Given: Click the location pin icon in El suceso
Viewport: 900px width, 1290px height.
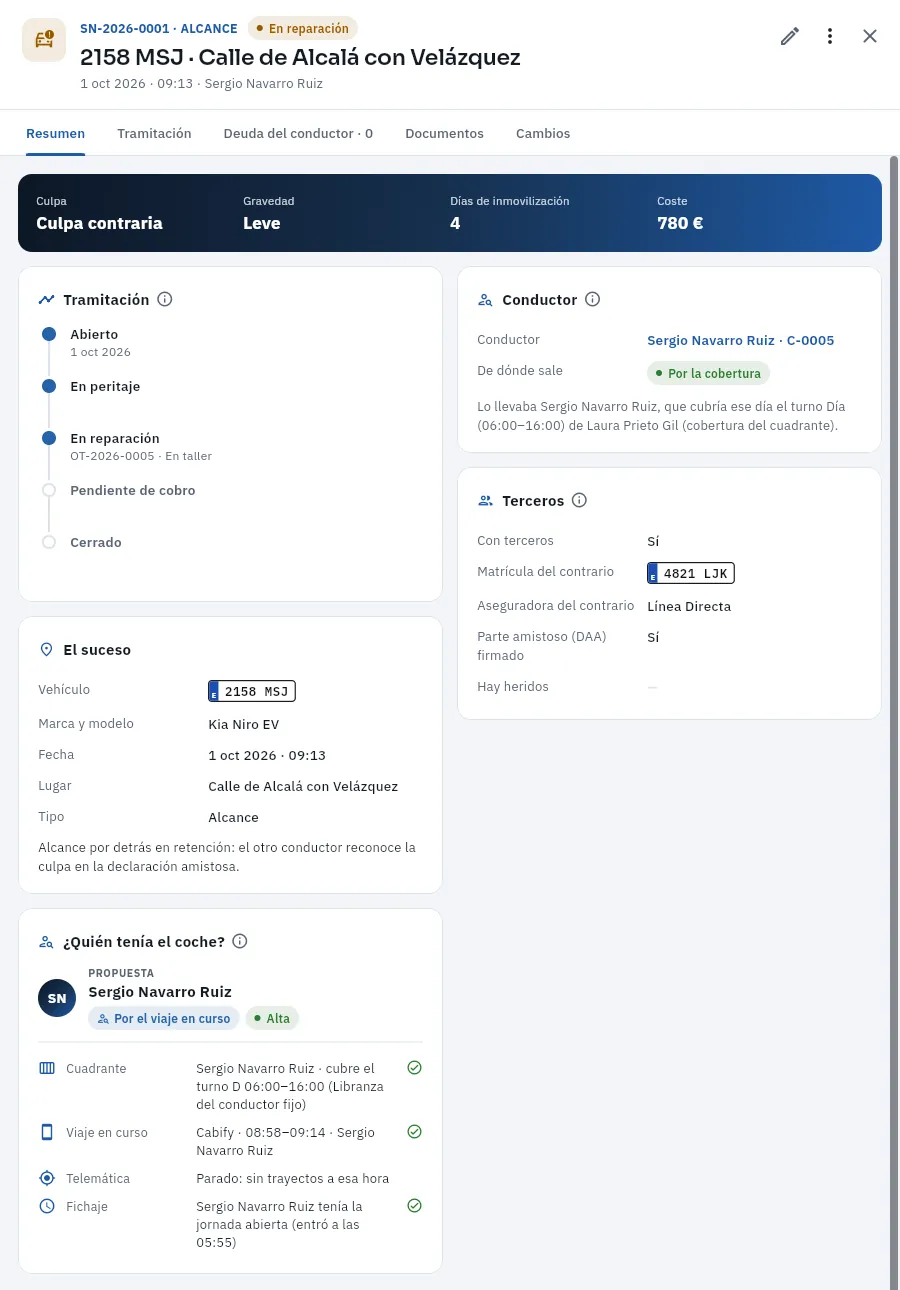Looking at the screenshot, I should (46, 649).
